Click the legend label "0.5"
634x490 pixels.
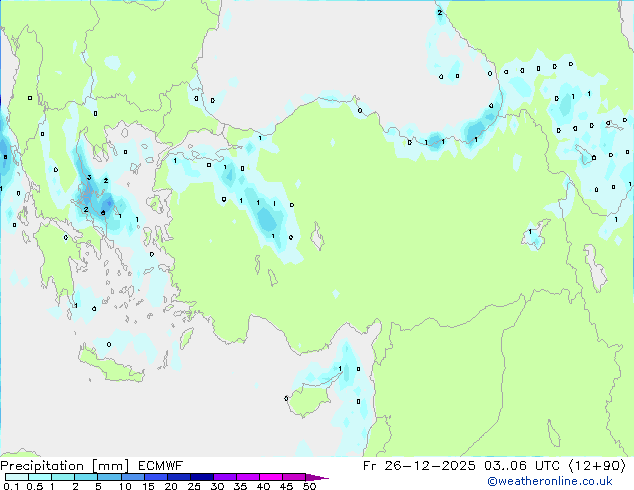(34, 486)
